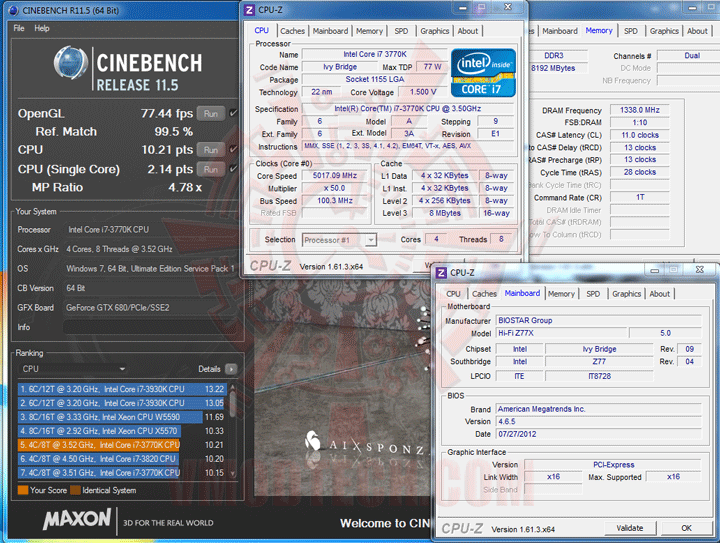Switch to Memory tab in top CPU-Z window
The image size is (720, 543).
click(x=370, y=31)
